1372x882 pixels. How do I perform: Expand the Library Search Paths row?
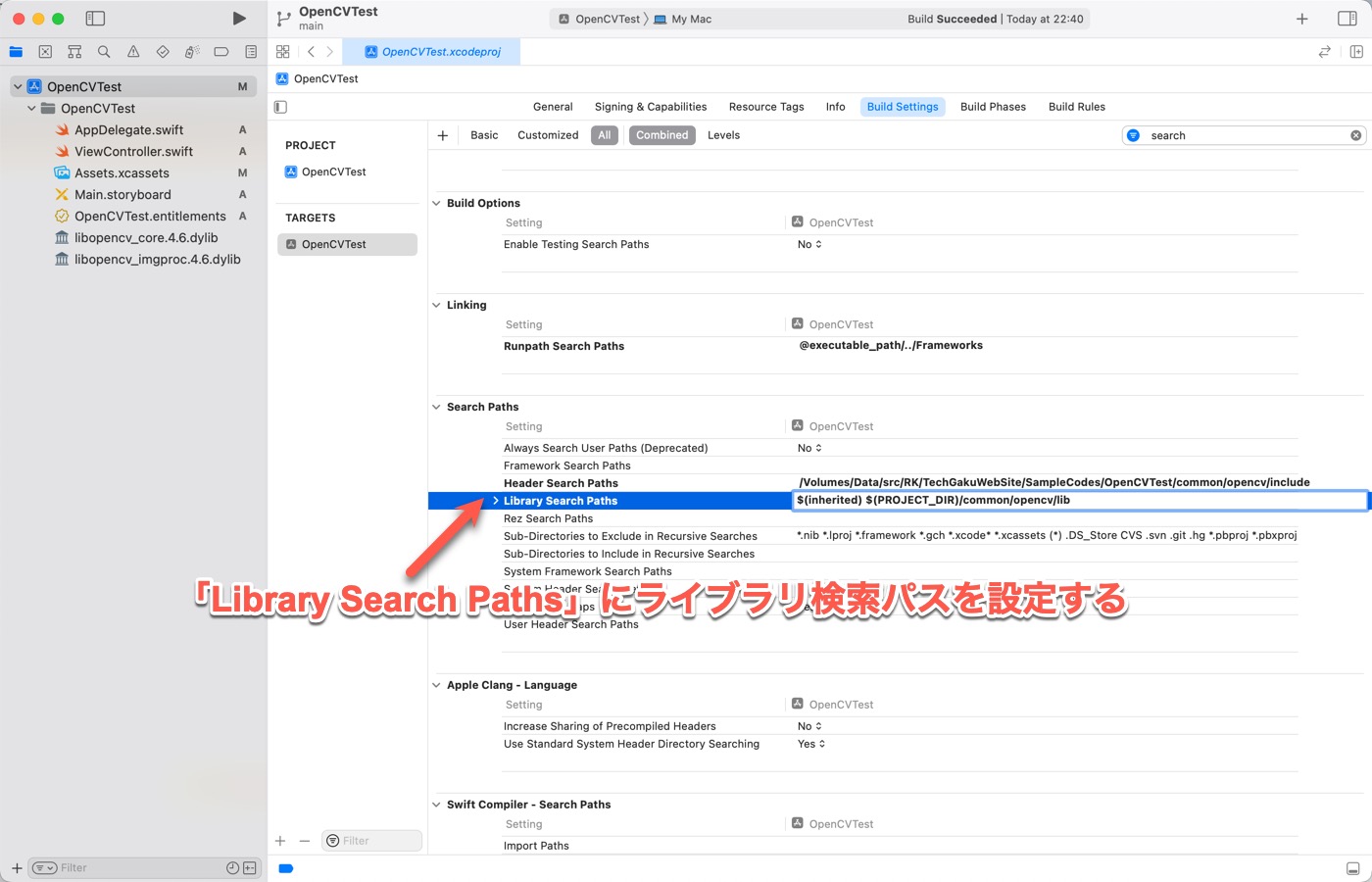tap(496, 501)
